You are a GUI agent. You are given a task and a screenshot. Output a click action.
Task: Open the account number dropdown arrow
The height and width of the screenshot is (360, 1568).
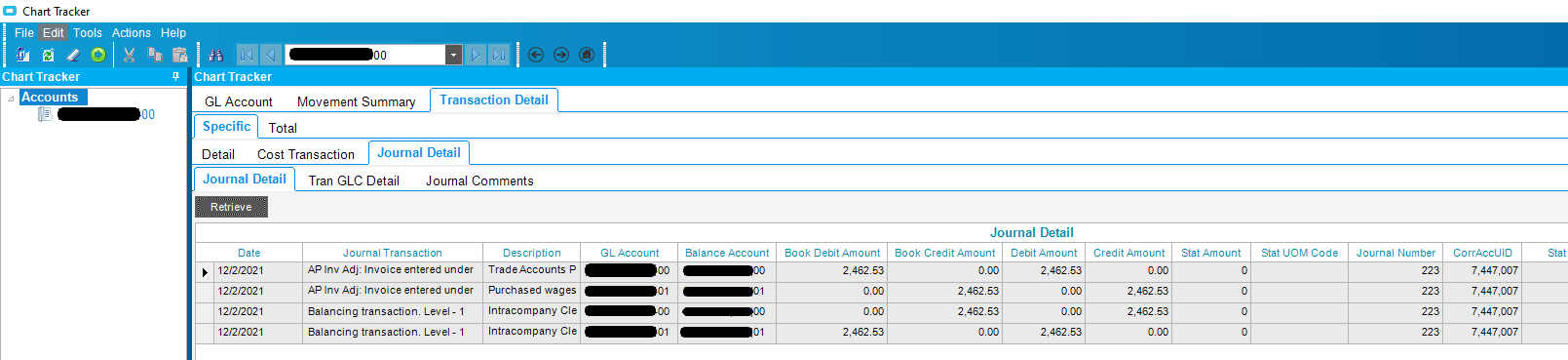click(x=453, y=55)
